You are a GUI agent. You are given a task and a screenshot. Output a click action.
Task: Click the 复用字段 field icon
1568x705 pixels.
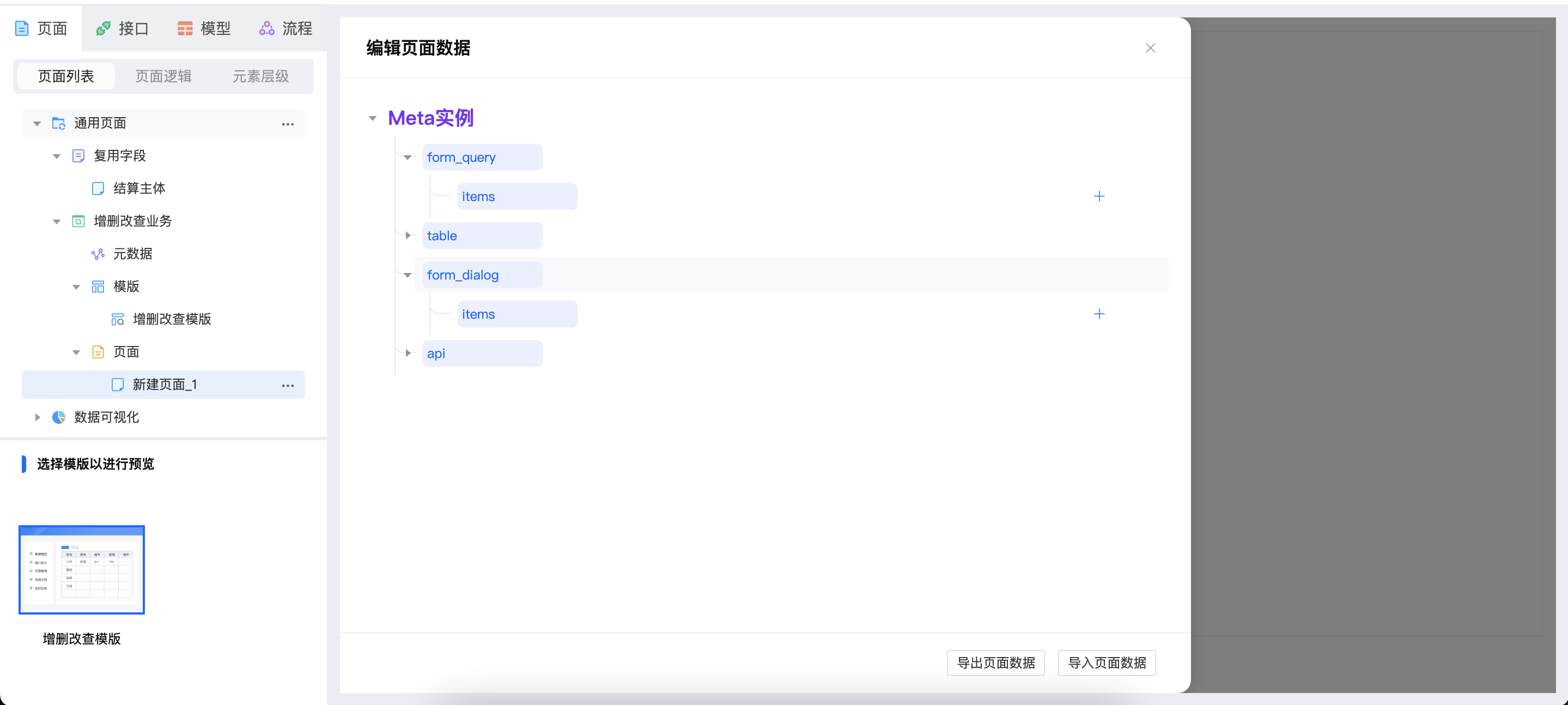pos(78,156)
